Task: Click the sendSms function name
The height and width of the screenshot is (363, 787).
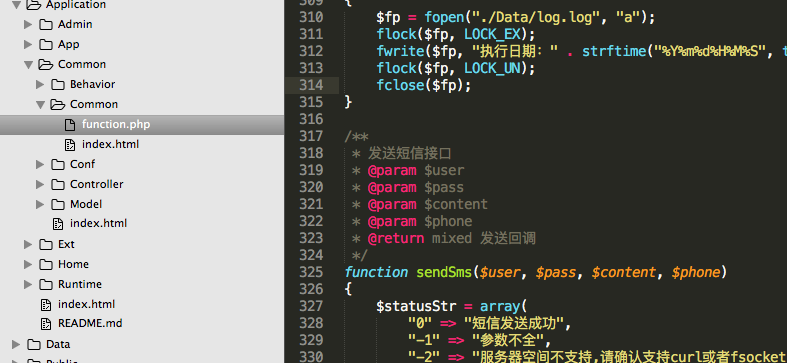Action: click(x=444, y=272)
